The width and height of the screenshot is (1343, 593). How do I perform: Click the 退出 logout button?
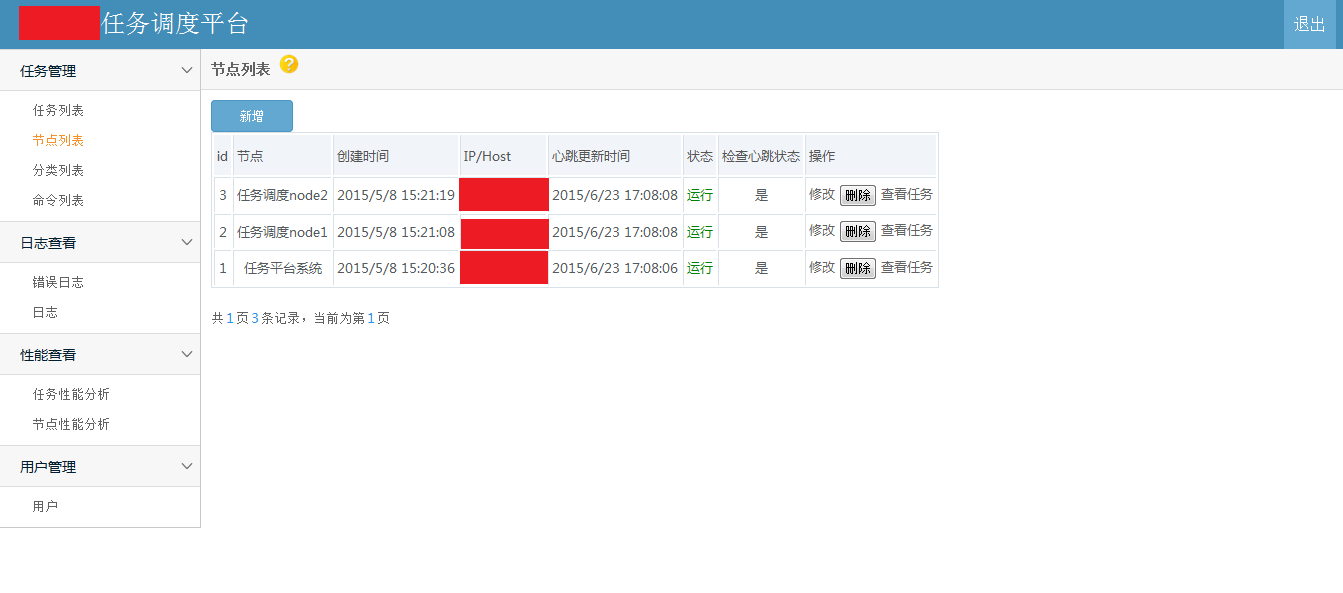coord(1310,24)
